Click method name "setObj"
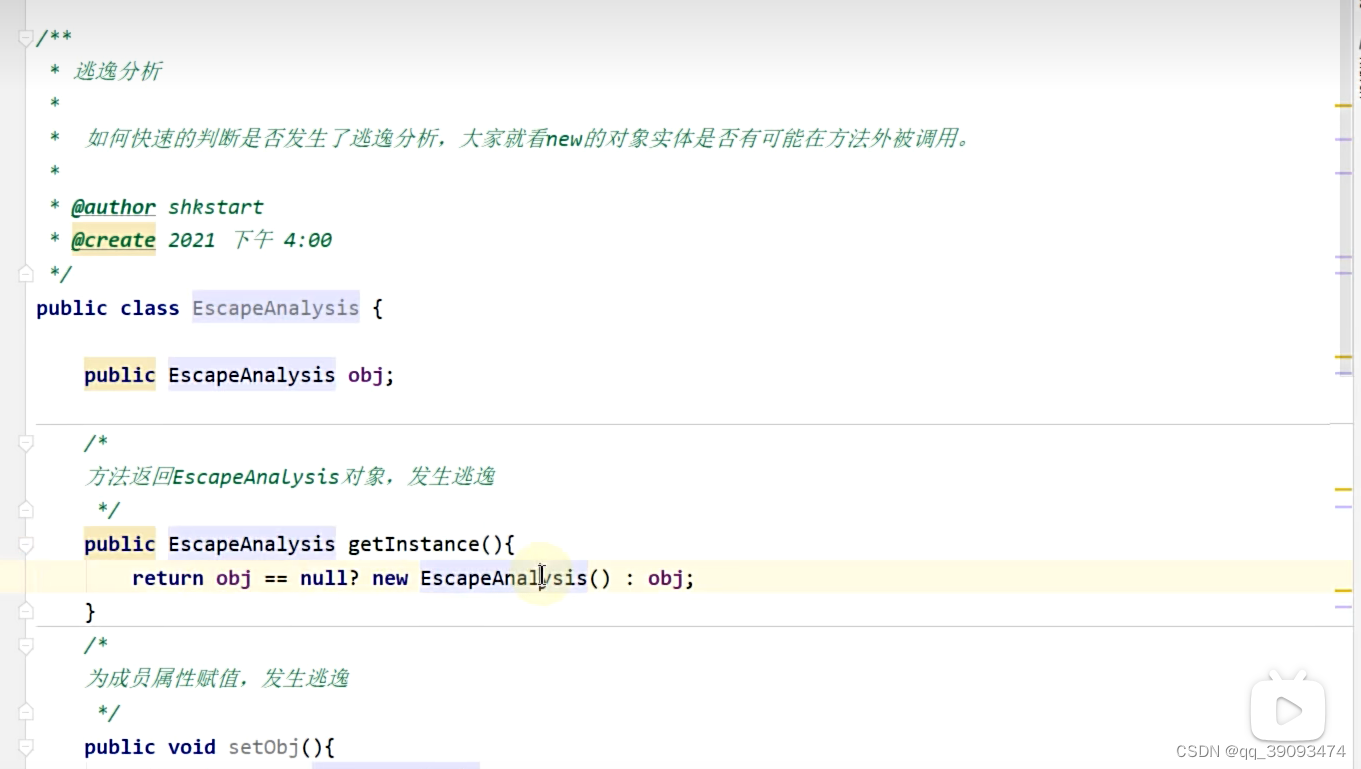The image size is (1361, 769). tap(263, 747)
